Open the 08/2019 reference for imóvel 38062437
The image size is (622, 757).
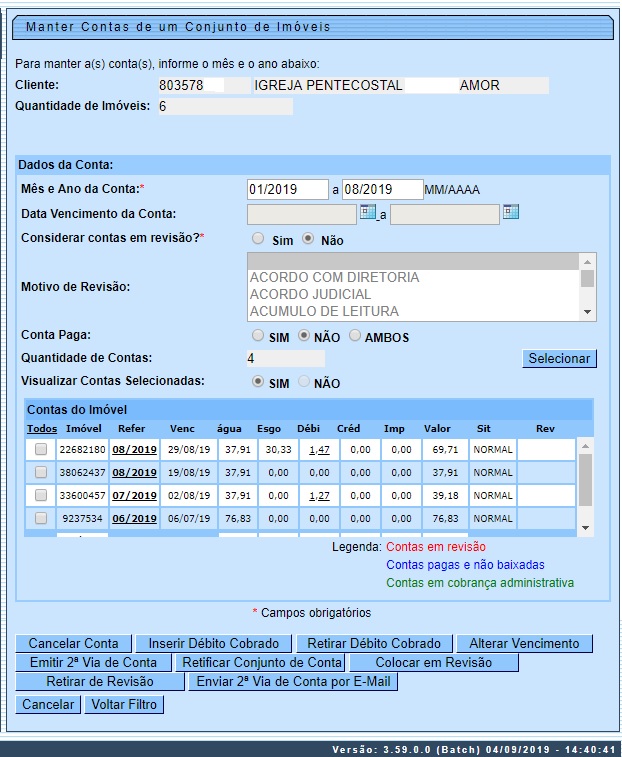coord(134,473)
